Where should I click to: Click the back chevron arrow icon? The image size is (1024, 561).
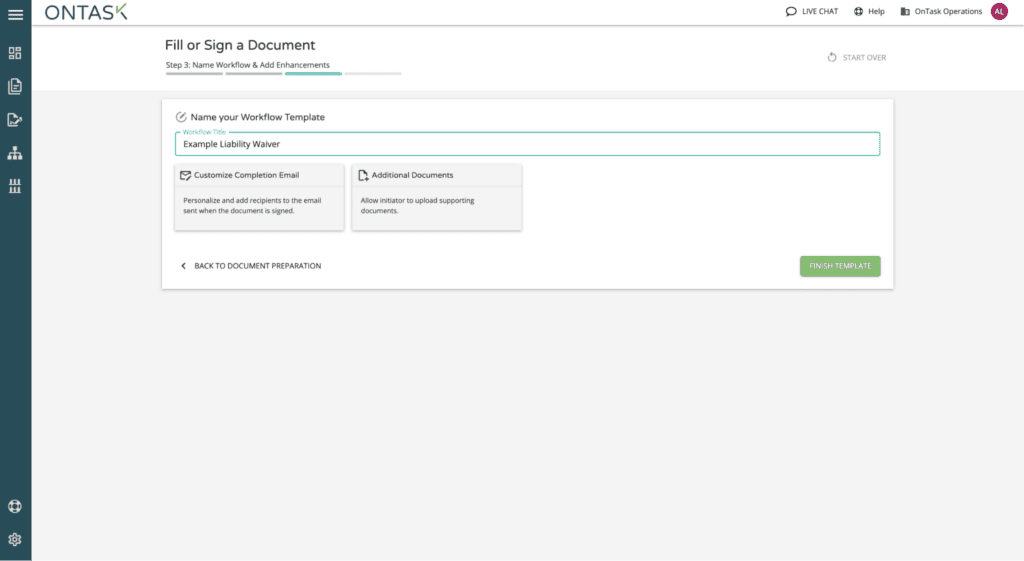tap(184, 266)
